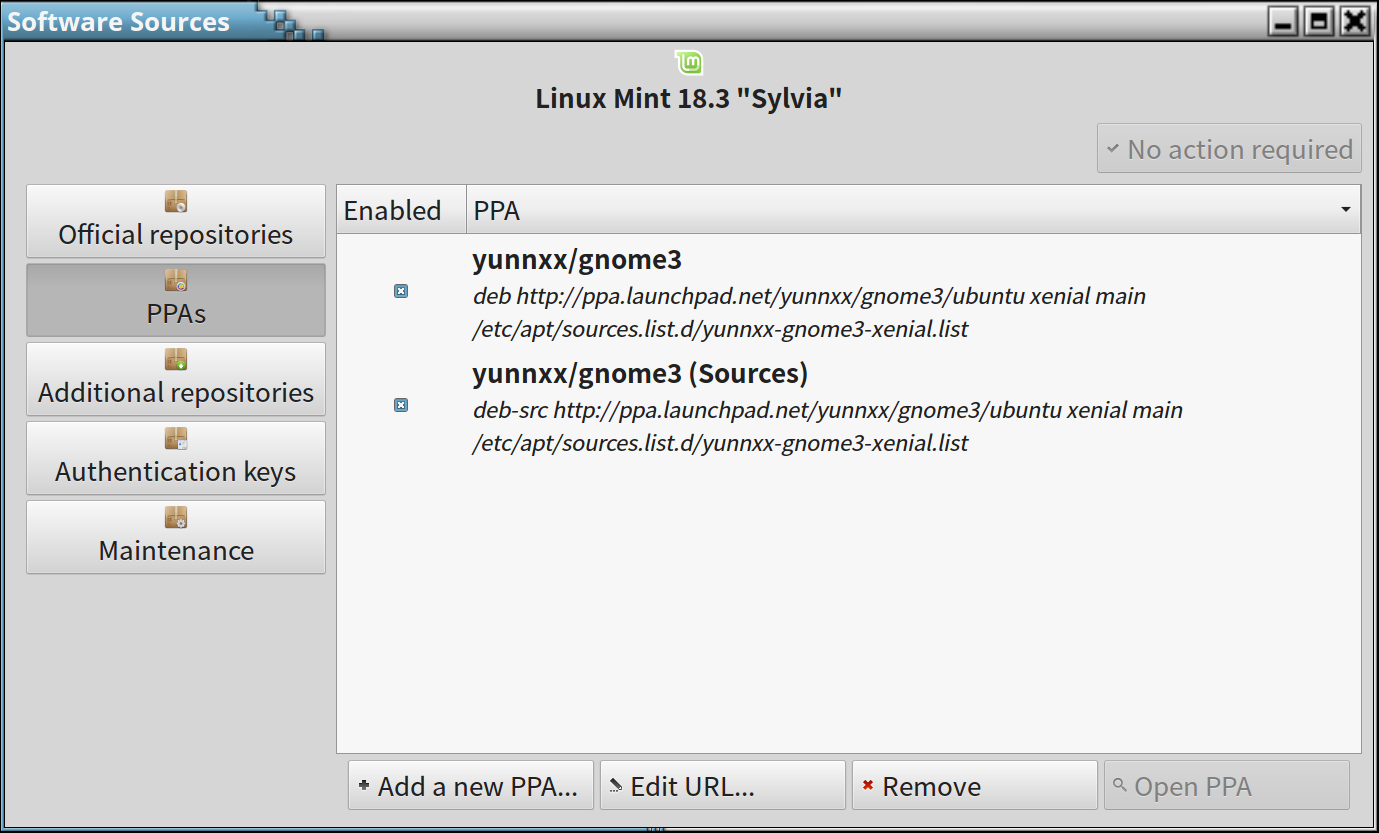This screenshot has width=1379, height=833.
Task: Select the yunnxx/gnome3 (Sources) title
Action: pos(640,374)
